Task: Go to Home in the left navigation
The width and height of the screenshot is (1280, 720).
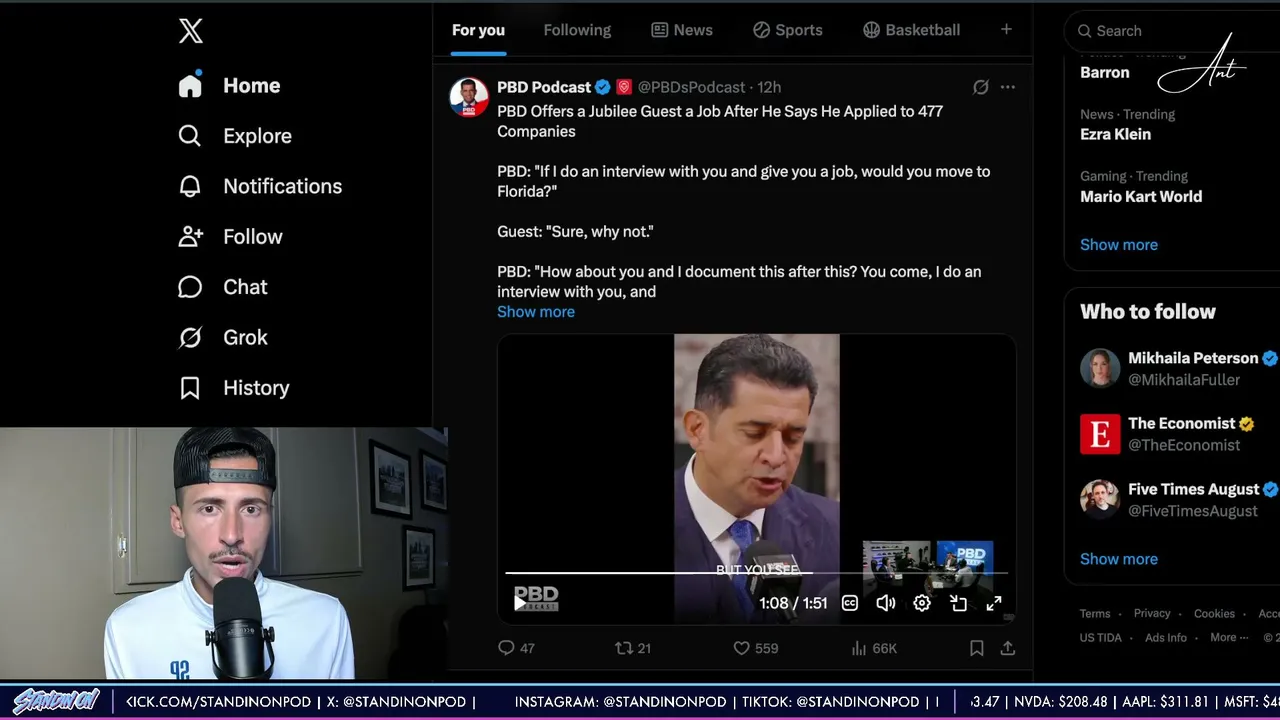Action: click(x=230, y=86)
